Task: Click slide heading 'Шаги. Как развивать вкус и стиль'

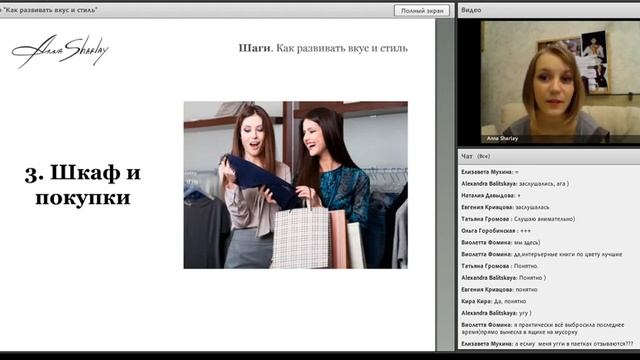Action: [323, 48]
